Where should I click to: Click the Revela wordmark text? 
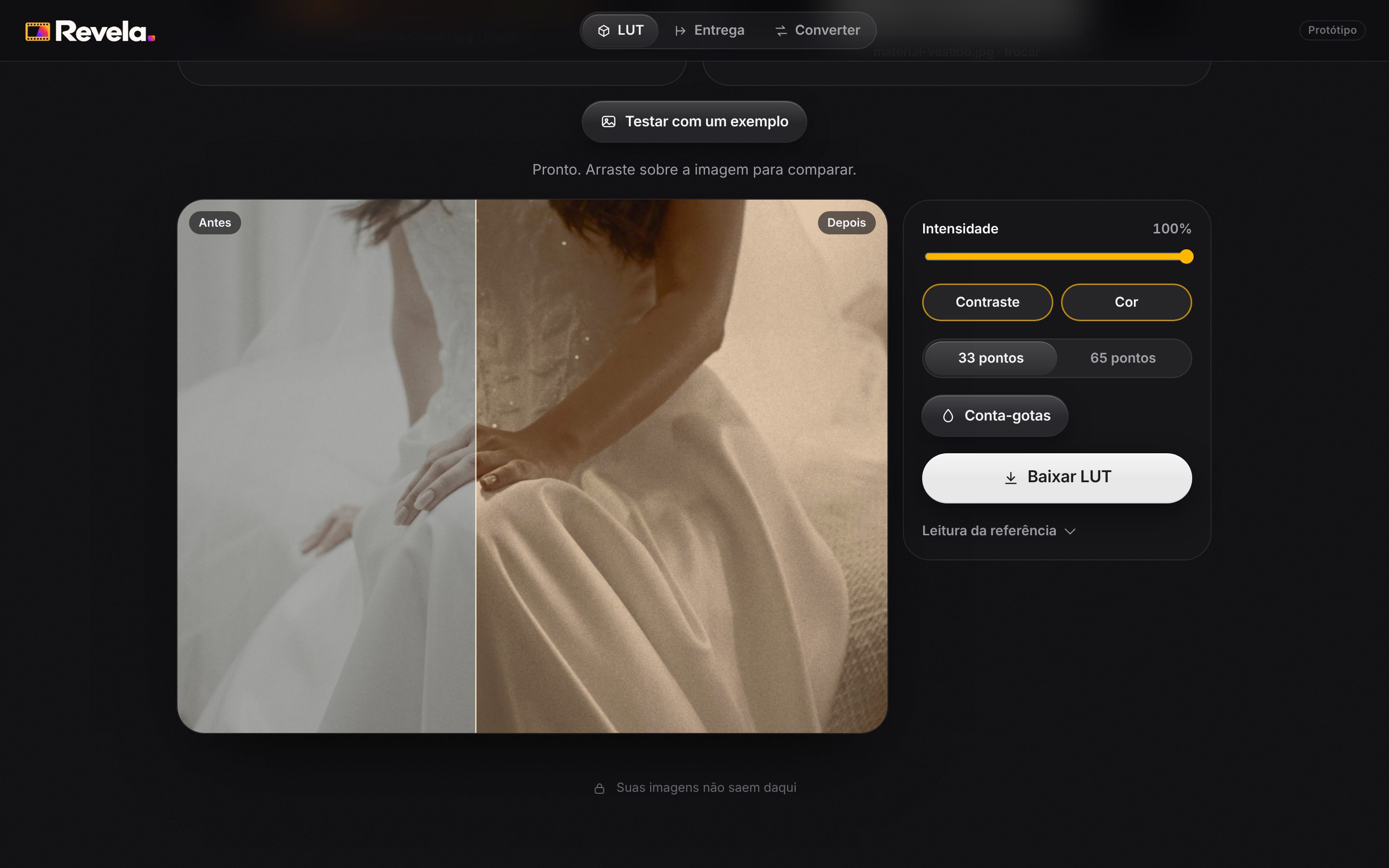coord(106,31)
